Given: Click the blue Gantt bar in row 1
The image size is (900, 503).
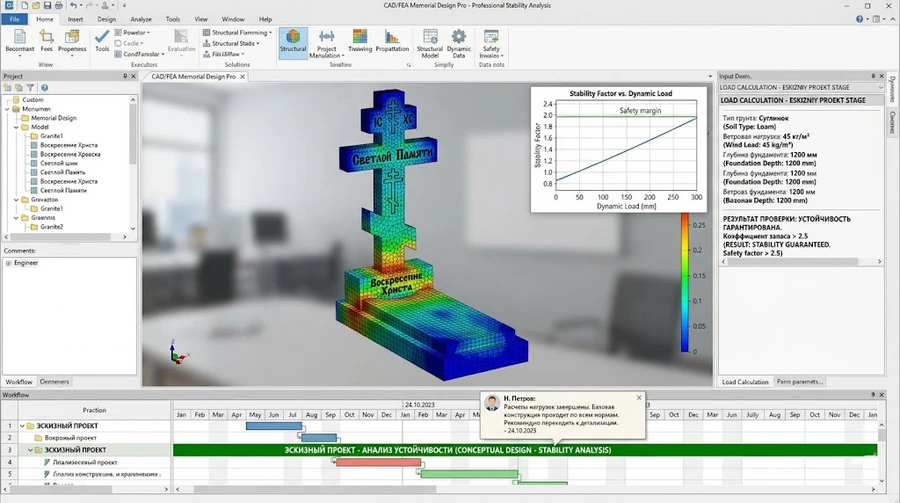Looking at the screenshot, I should pos(274,425).
